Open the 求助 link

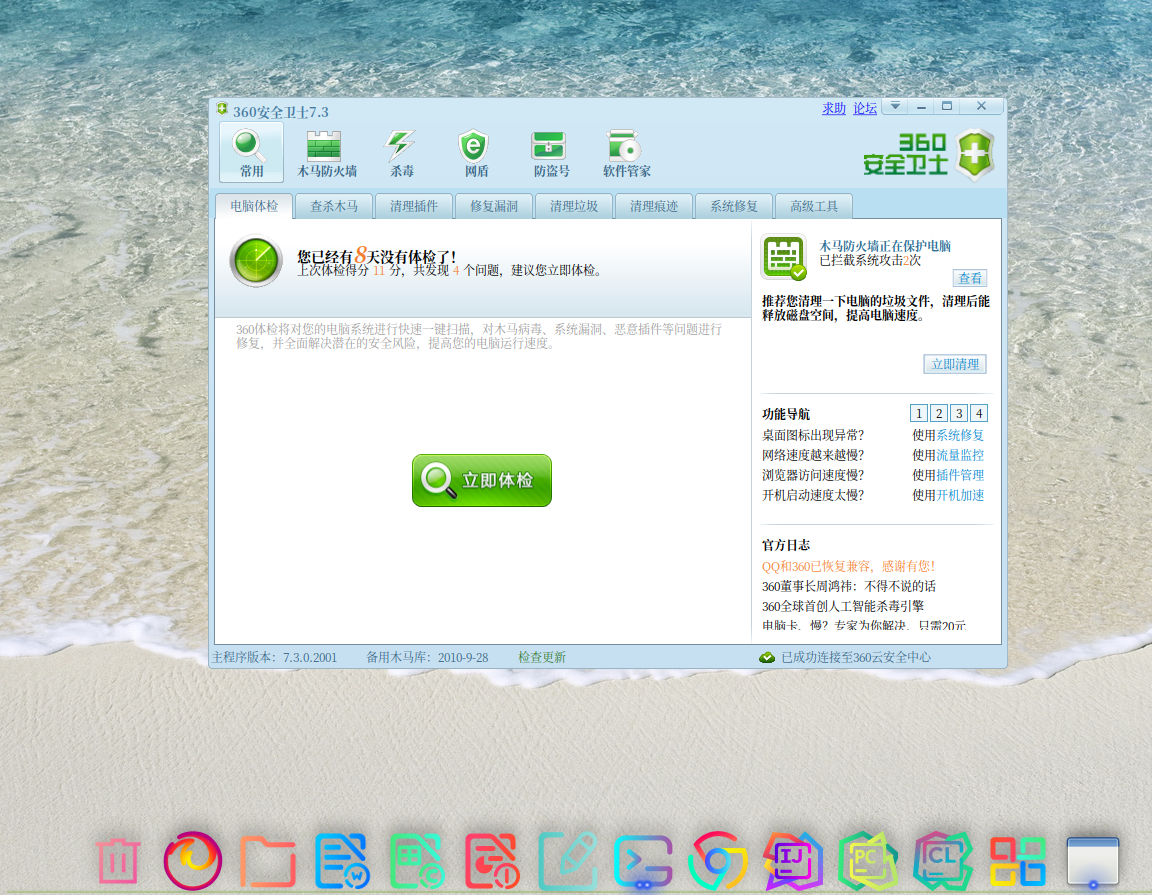tap(834, 108)
